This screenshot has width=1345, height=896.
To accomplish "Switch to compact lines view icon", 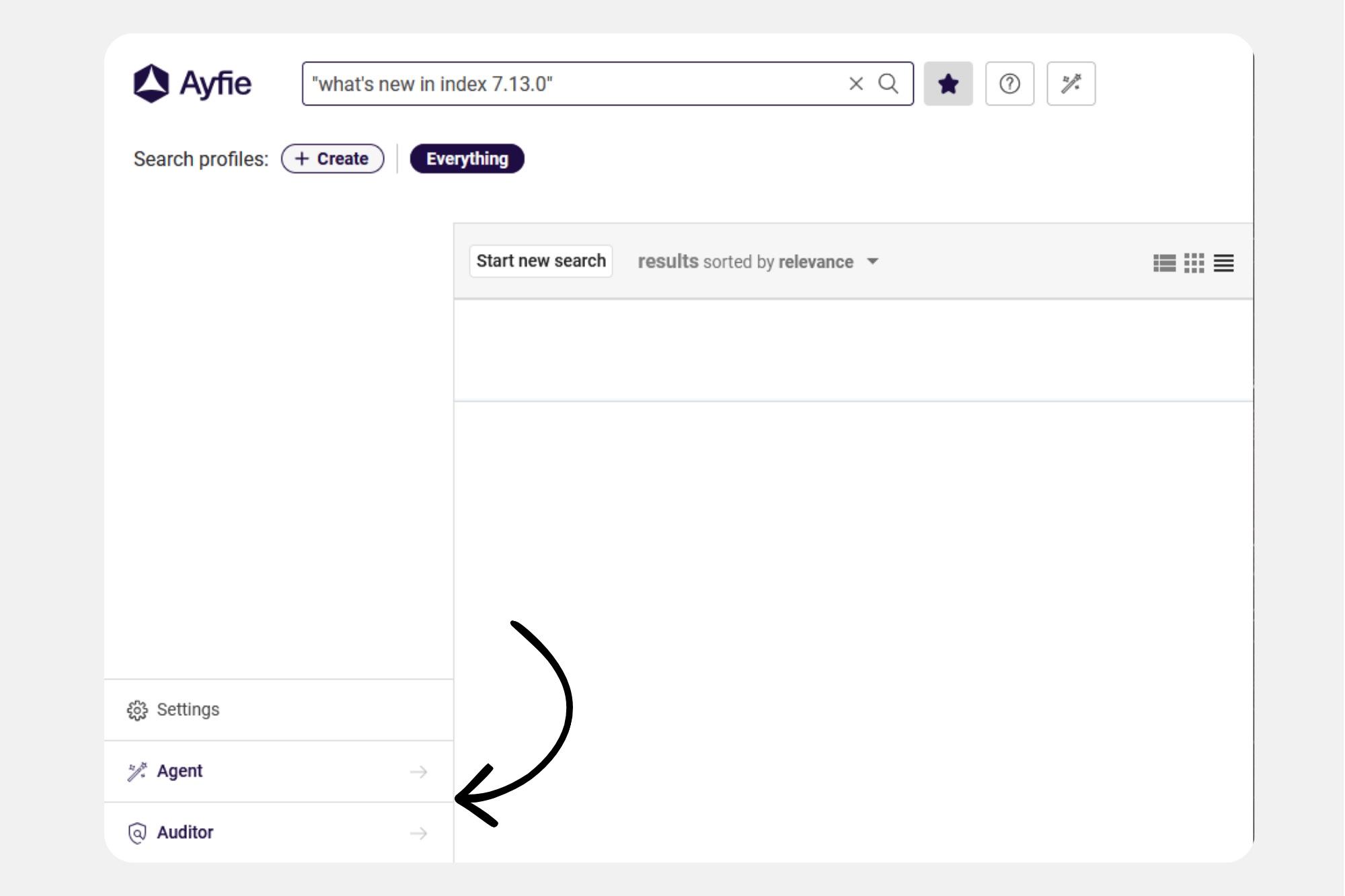I will tap(1223, 263).
